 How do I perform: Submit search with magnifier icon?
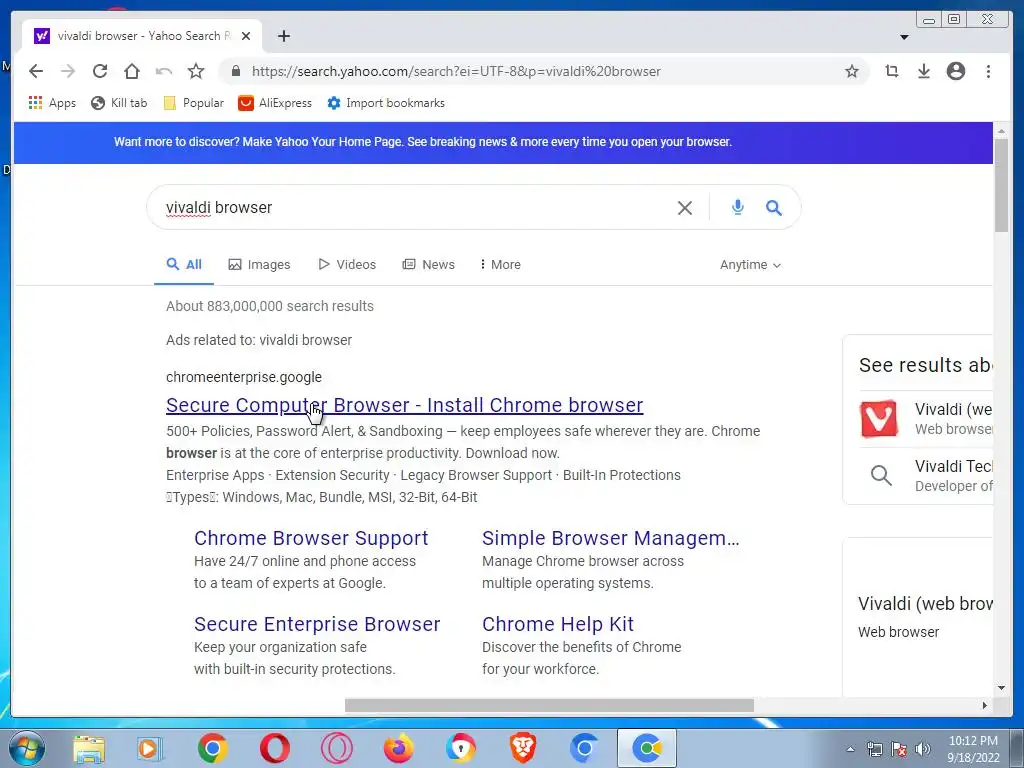774,208
